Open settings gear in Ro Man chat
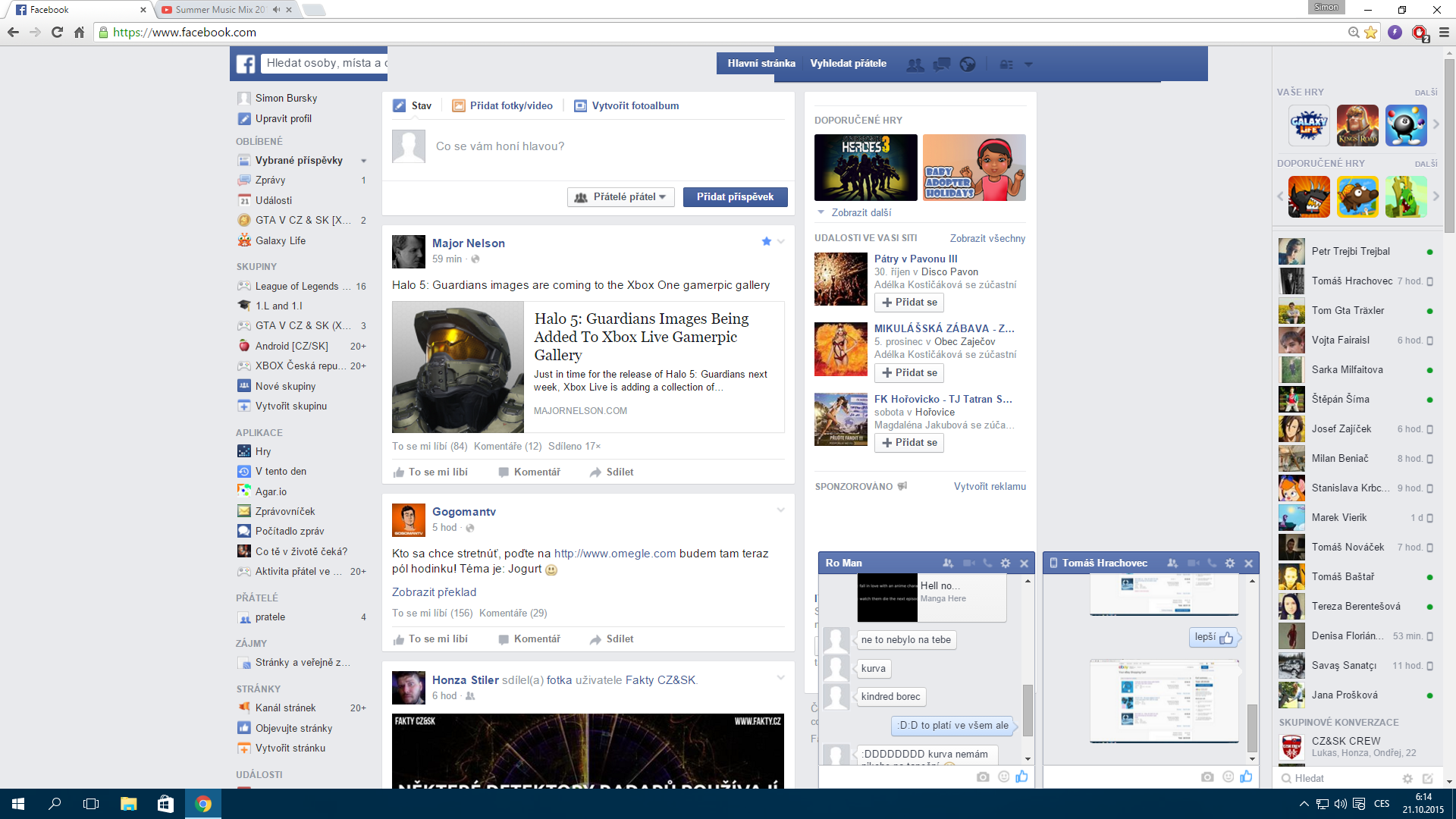This screenshot has width=1456, height=819. [1006, 563]
